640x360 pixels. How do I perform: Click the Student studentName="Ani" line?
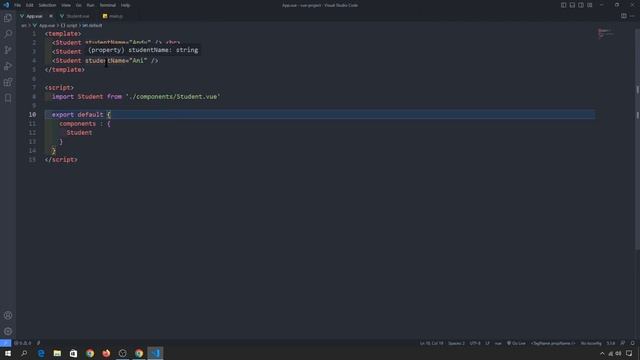[105, 61]
